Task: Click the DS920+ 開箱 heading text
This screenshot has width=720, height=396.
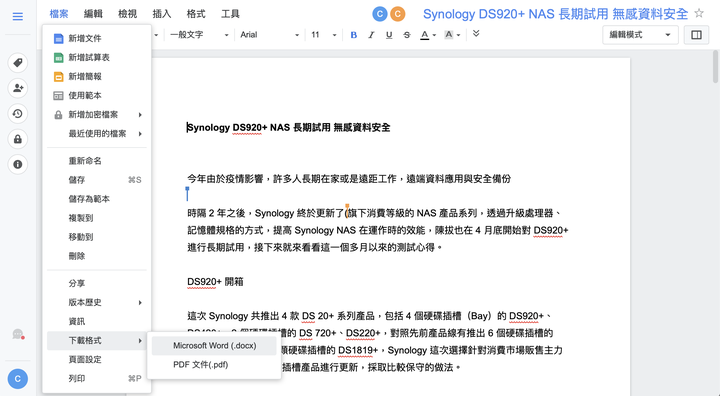Action: (x=215, y=282)
